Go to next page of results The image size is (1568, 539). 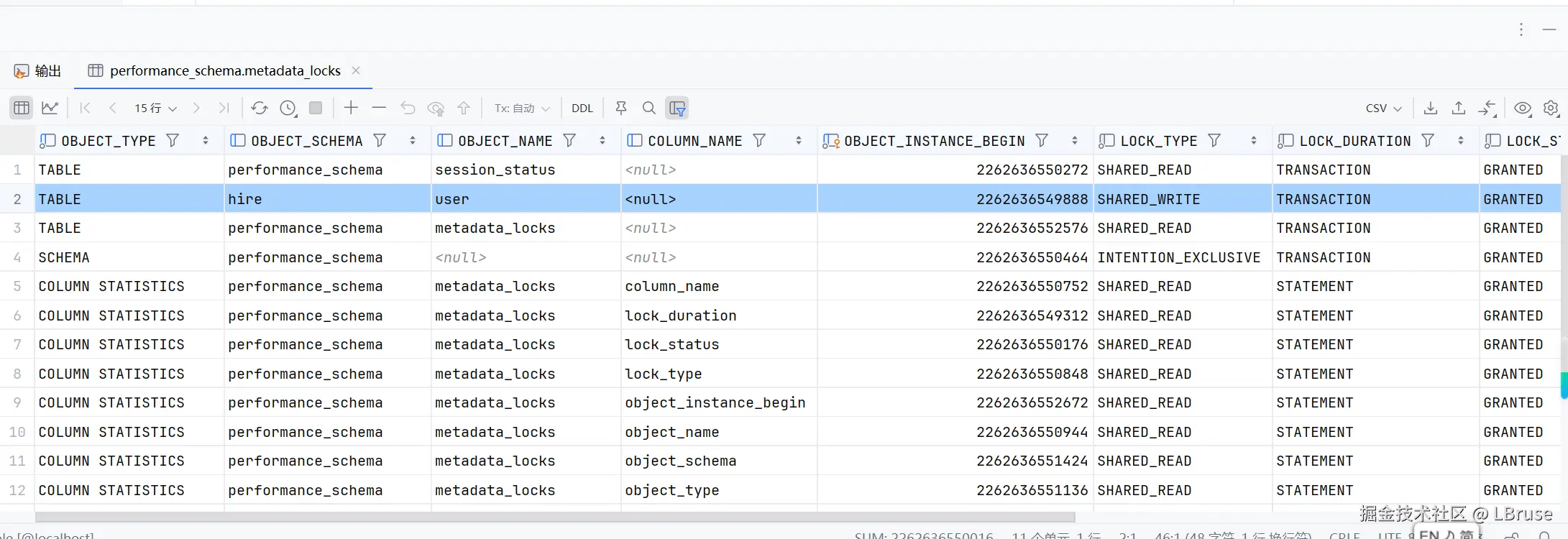point(196,108)
